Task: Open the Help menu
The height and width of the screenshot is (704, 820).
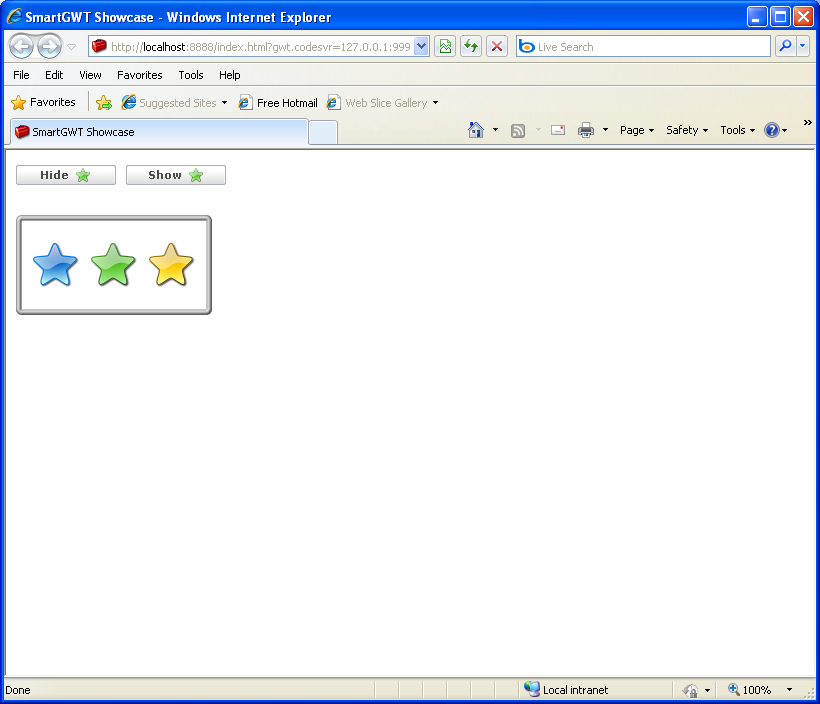Action: (x=230, y=75)
